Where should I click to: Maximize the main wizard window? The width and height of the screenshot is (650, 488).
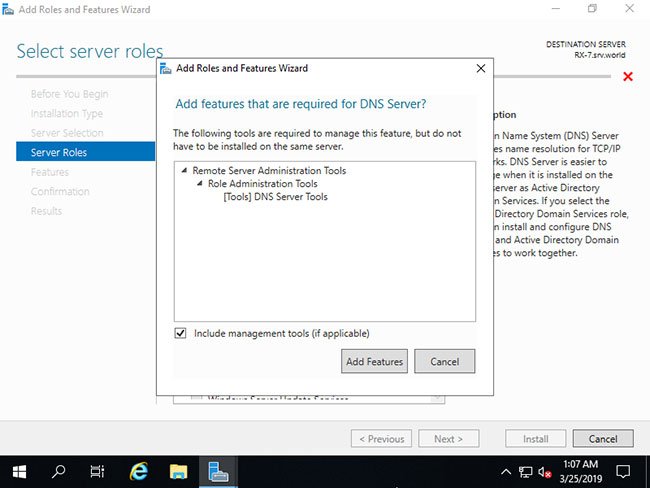point(592,8)
